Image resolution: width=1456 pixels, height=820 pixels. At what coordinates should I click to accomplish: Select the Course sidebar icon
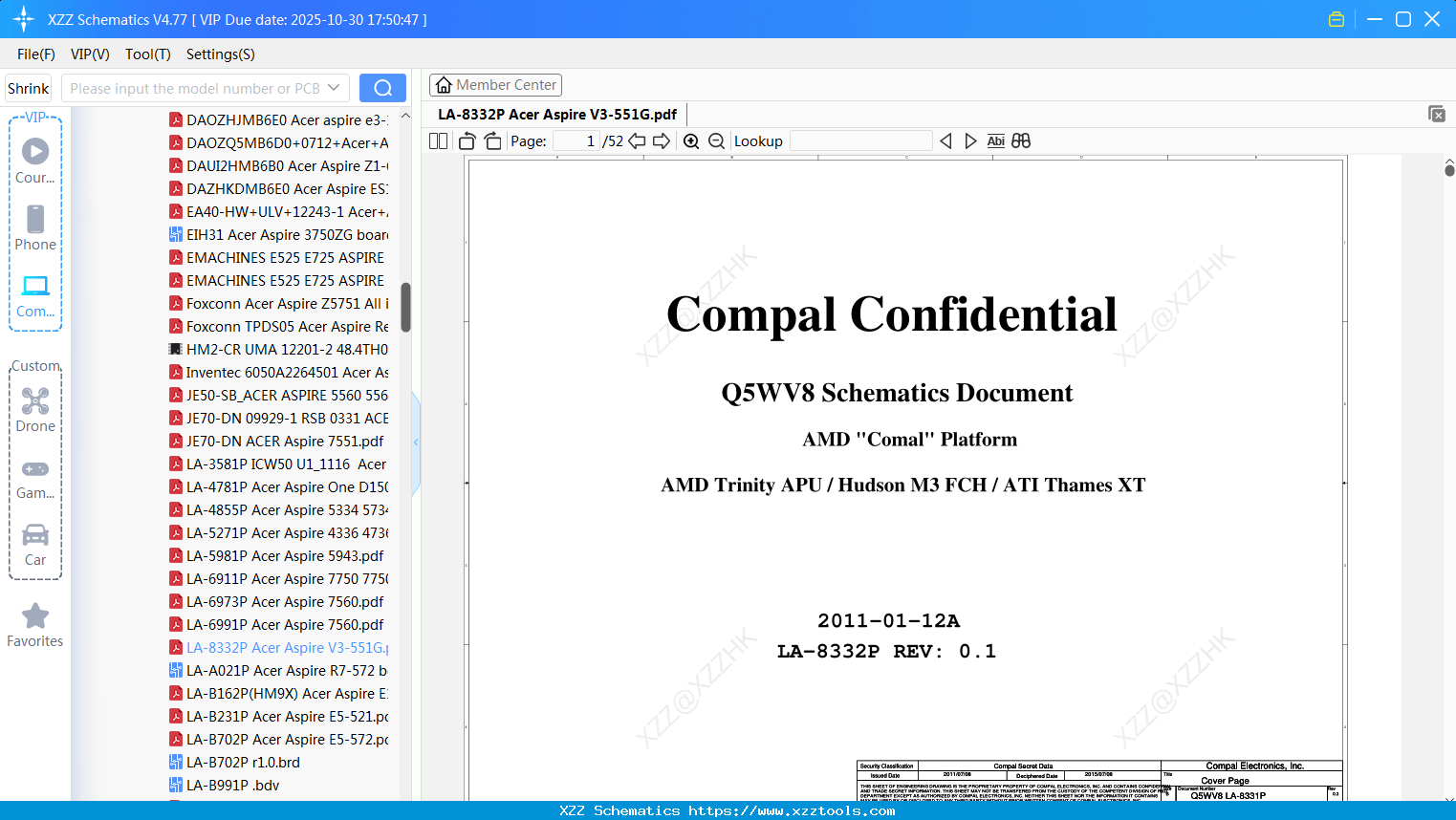pyautogui.click(x=35, y=161)
